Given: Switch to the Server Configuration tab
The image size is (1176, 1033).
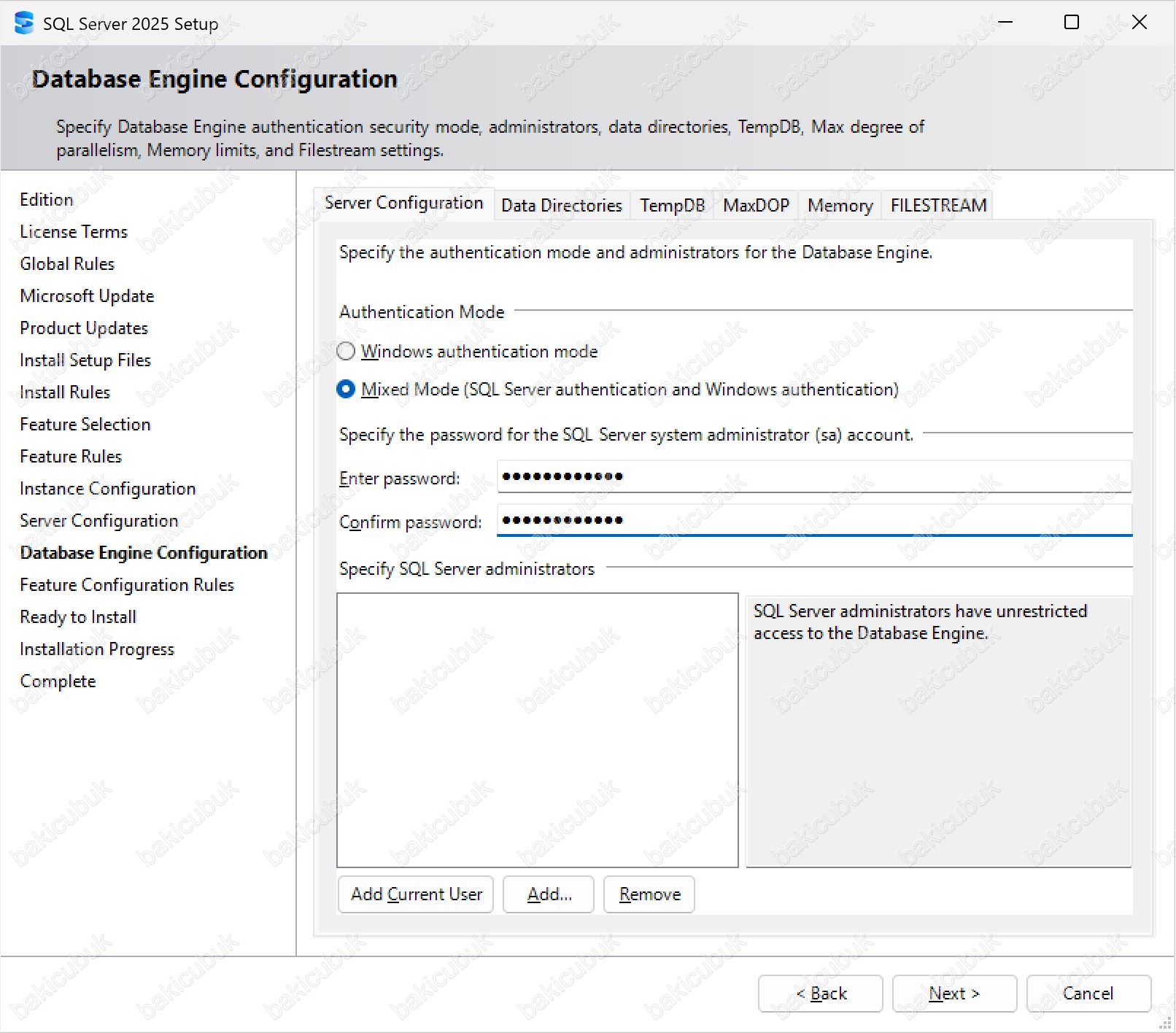Looking at the screenshot, I should point(403,203).
